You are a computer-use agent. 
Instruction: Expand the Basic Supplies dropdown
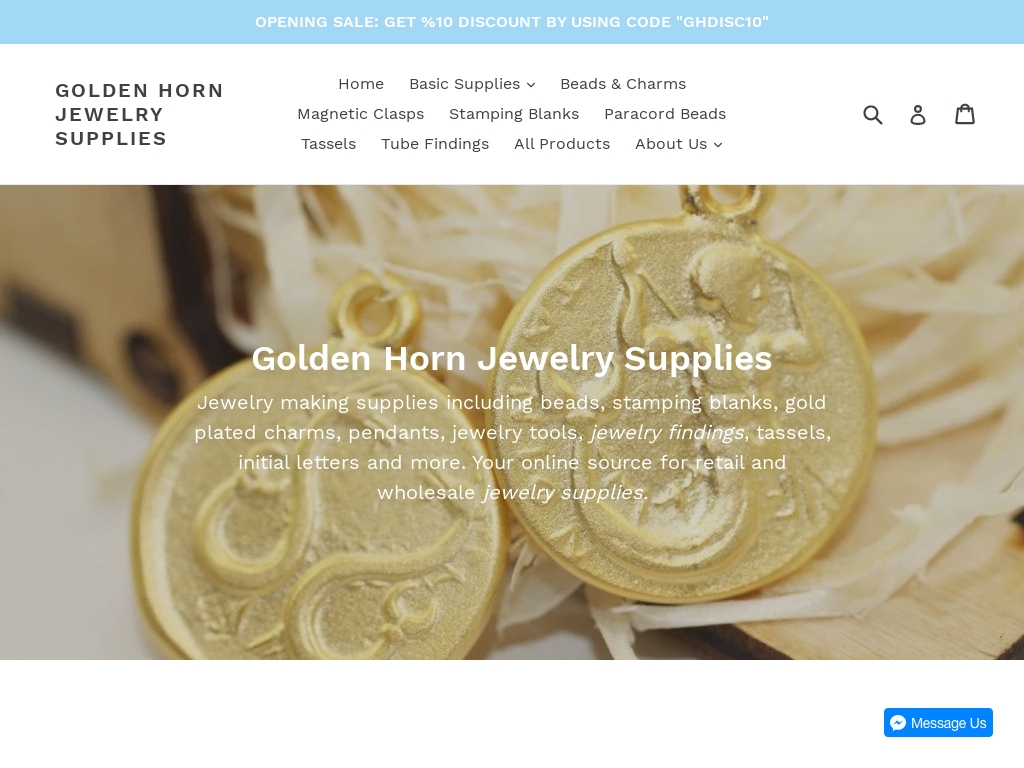[x=472, y=84]
